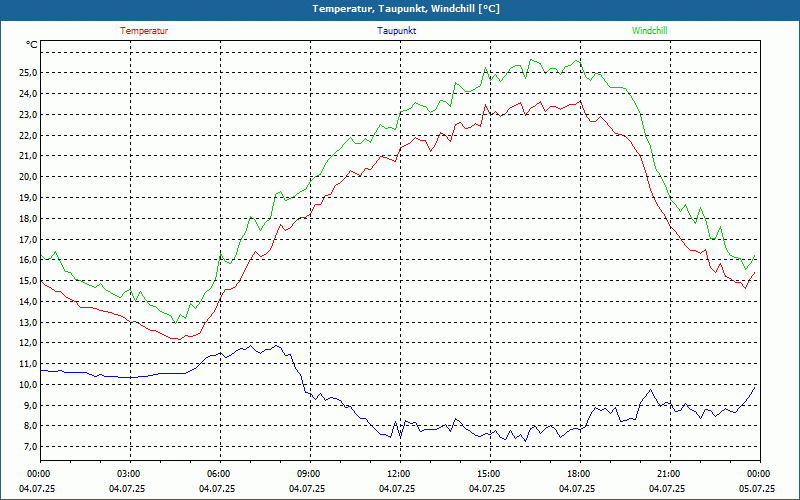Select the 15,0 y-axis tick label

pos(27,281)
